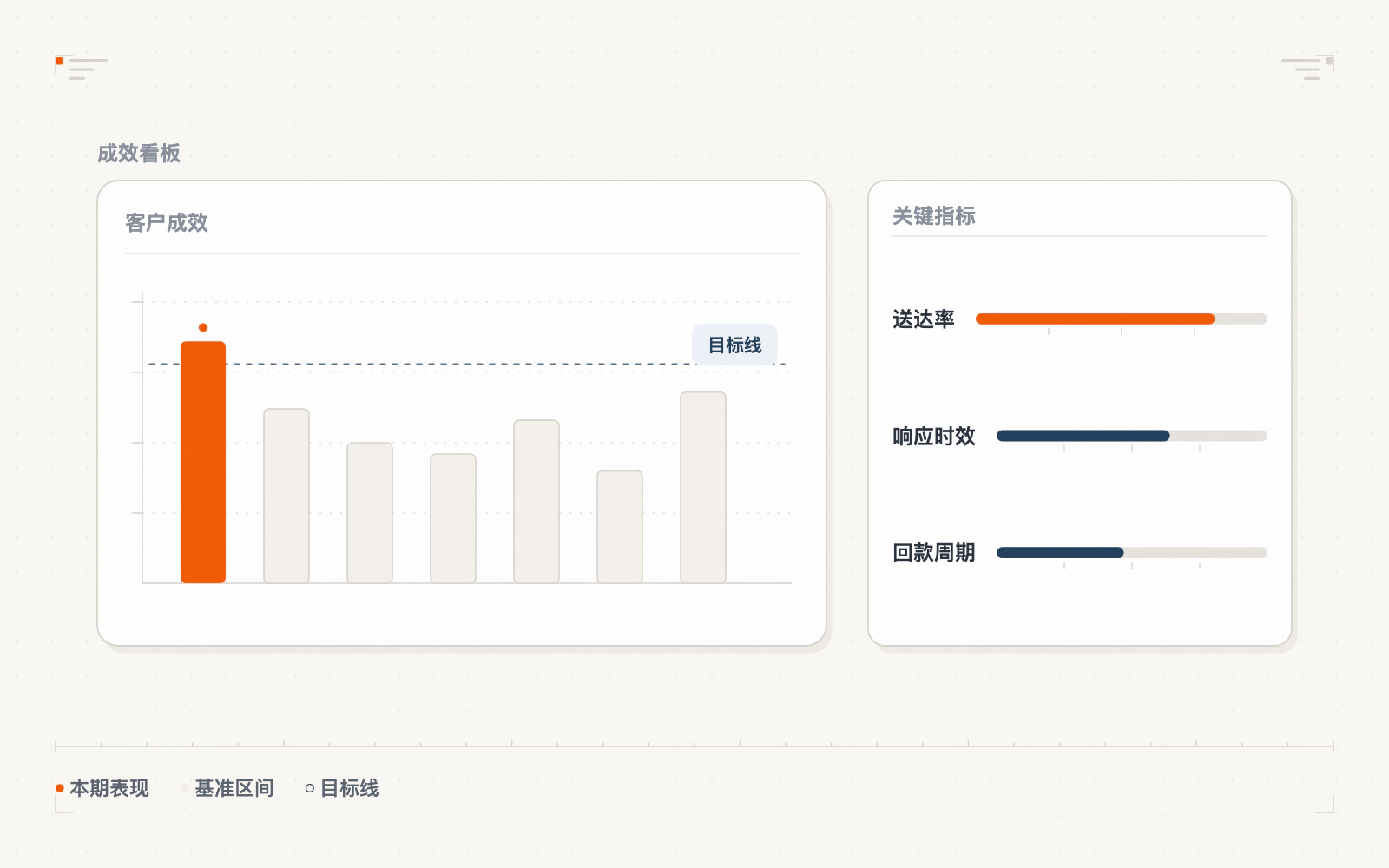Click the 基准区间 legend entry
Image resolution: width=1389 pixels, height=868 pixels.
coord(227,788)
